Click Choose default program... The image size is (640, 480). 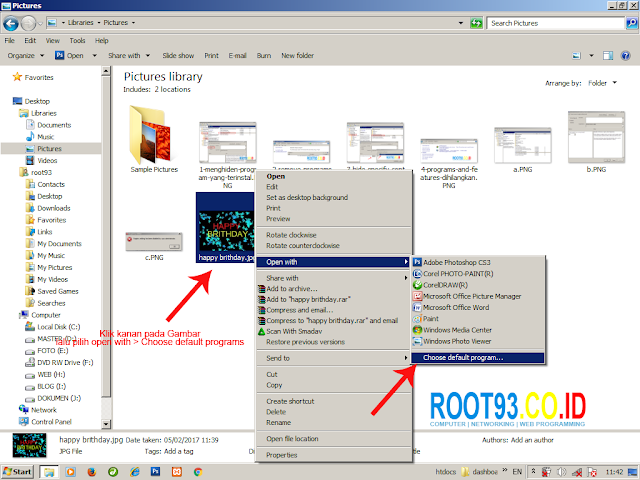(478, 358)
